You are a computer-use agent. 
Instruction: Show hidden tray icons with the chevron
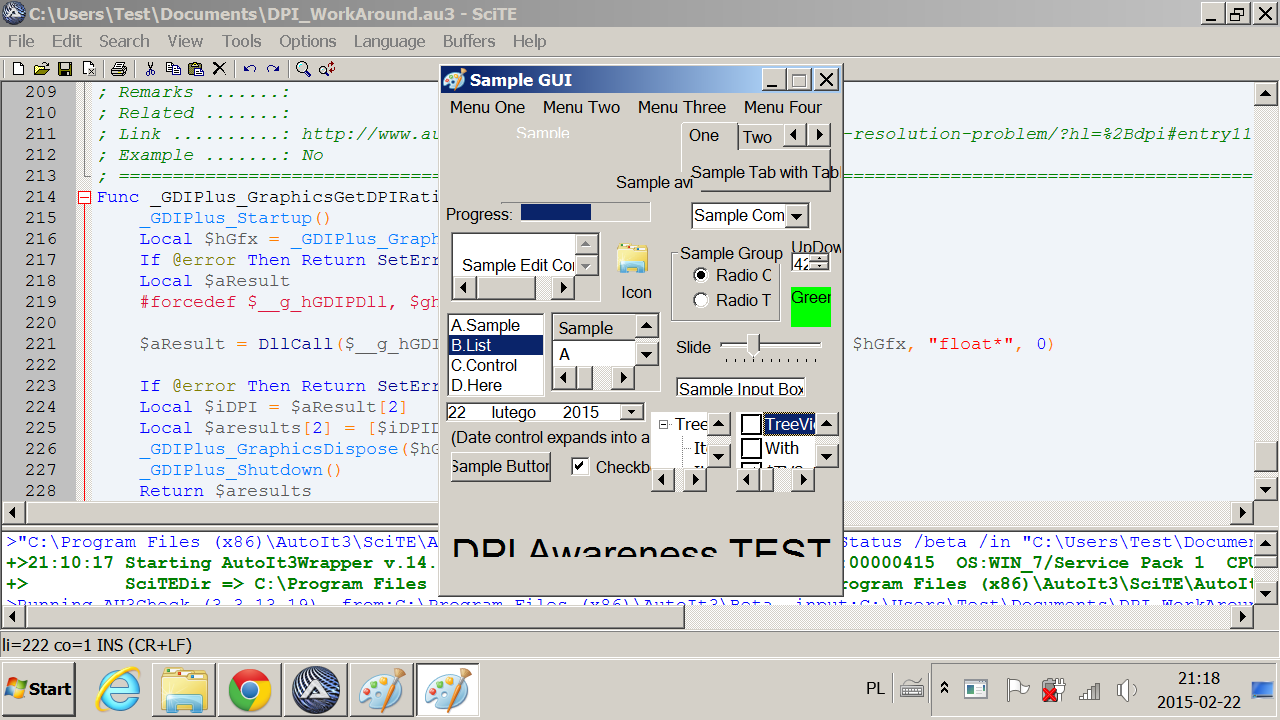(x=944, y=688)
